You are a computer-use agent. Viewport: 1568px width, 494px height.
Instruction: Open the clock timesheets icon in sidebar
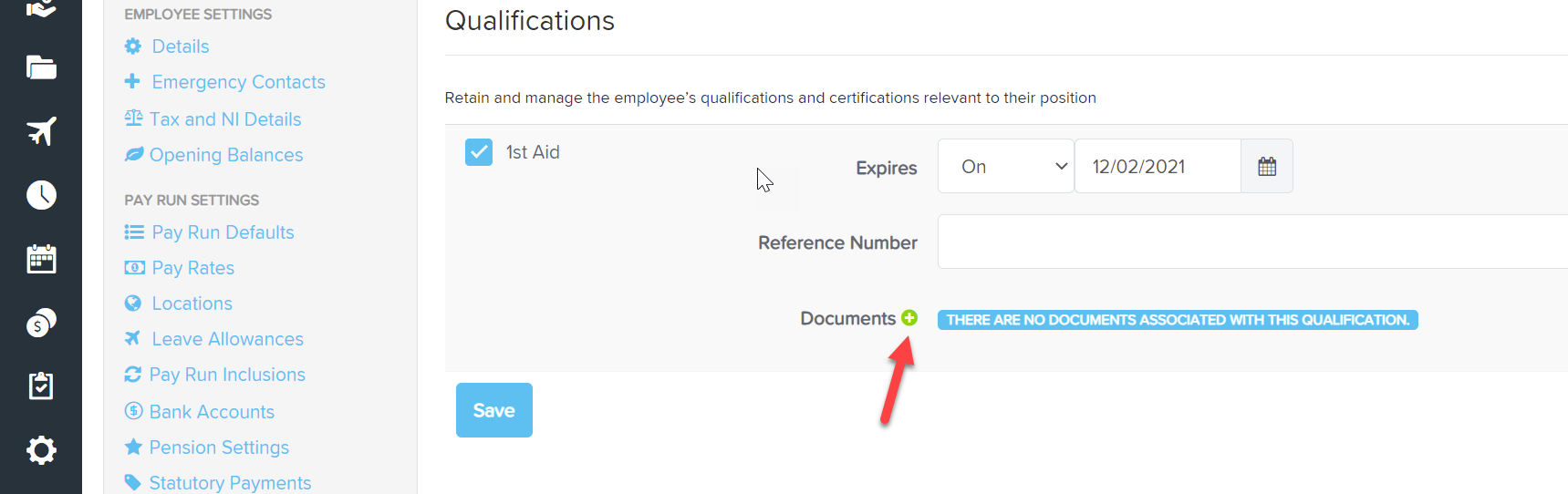(x=41, y=195)
